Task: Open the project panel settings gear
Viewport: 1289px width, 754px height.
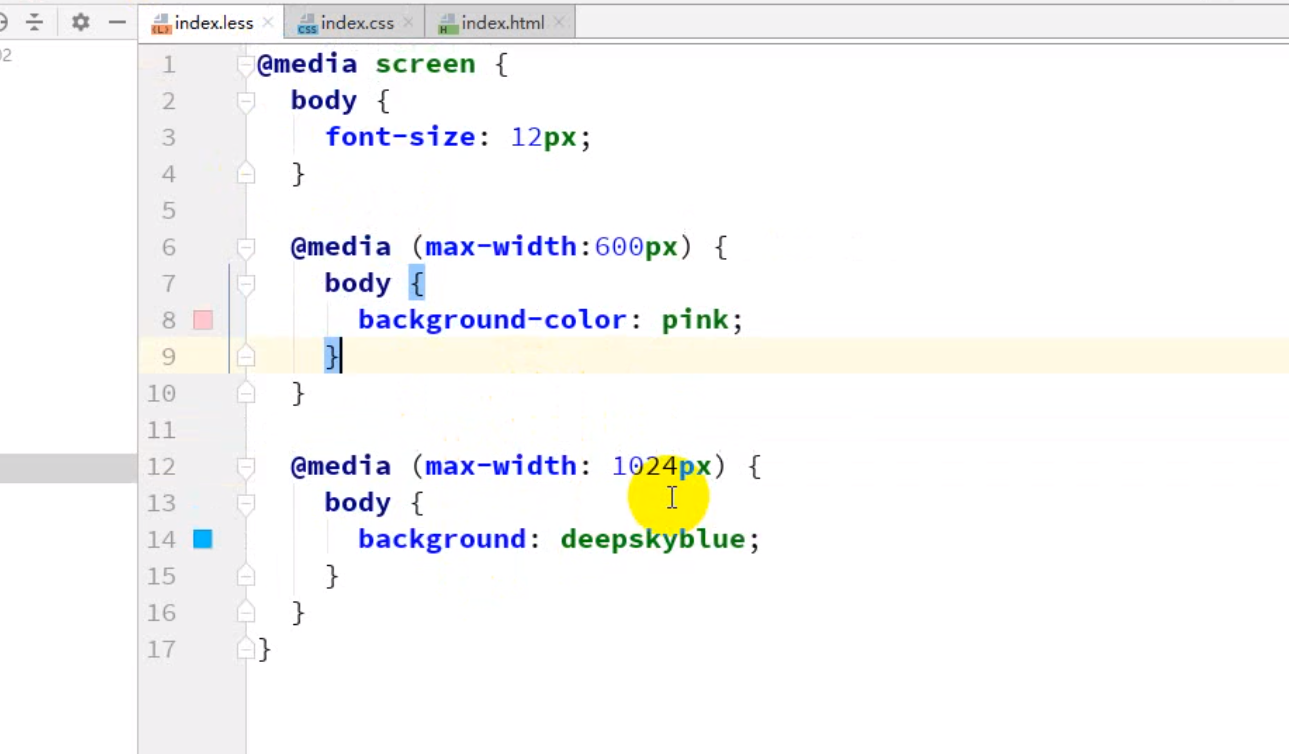Action: point(80,22)
